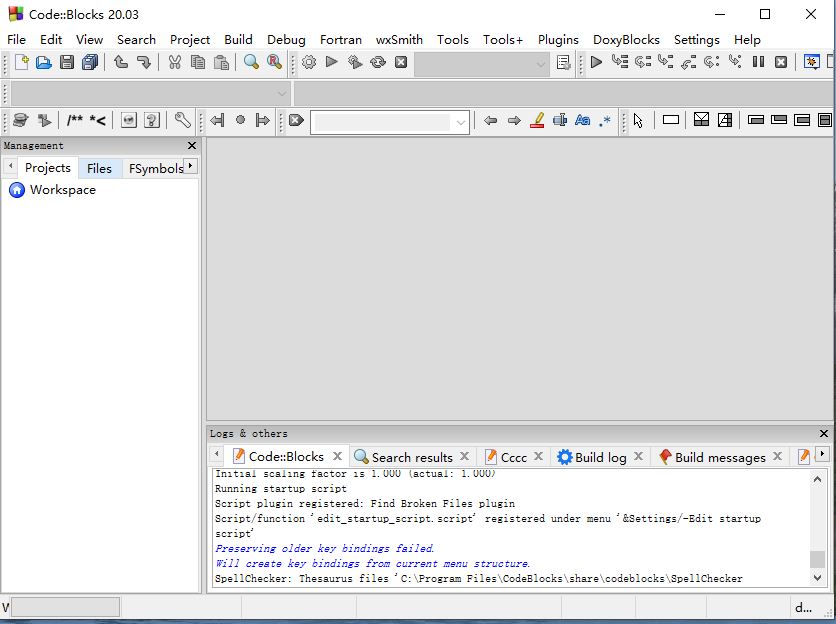Screen dimensions: 836x624
Task: Click the Build gear icon
Action: (x=309, y=62)
